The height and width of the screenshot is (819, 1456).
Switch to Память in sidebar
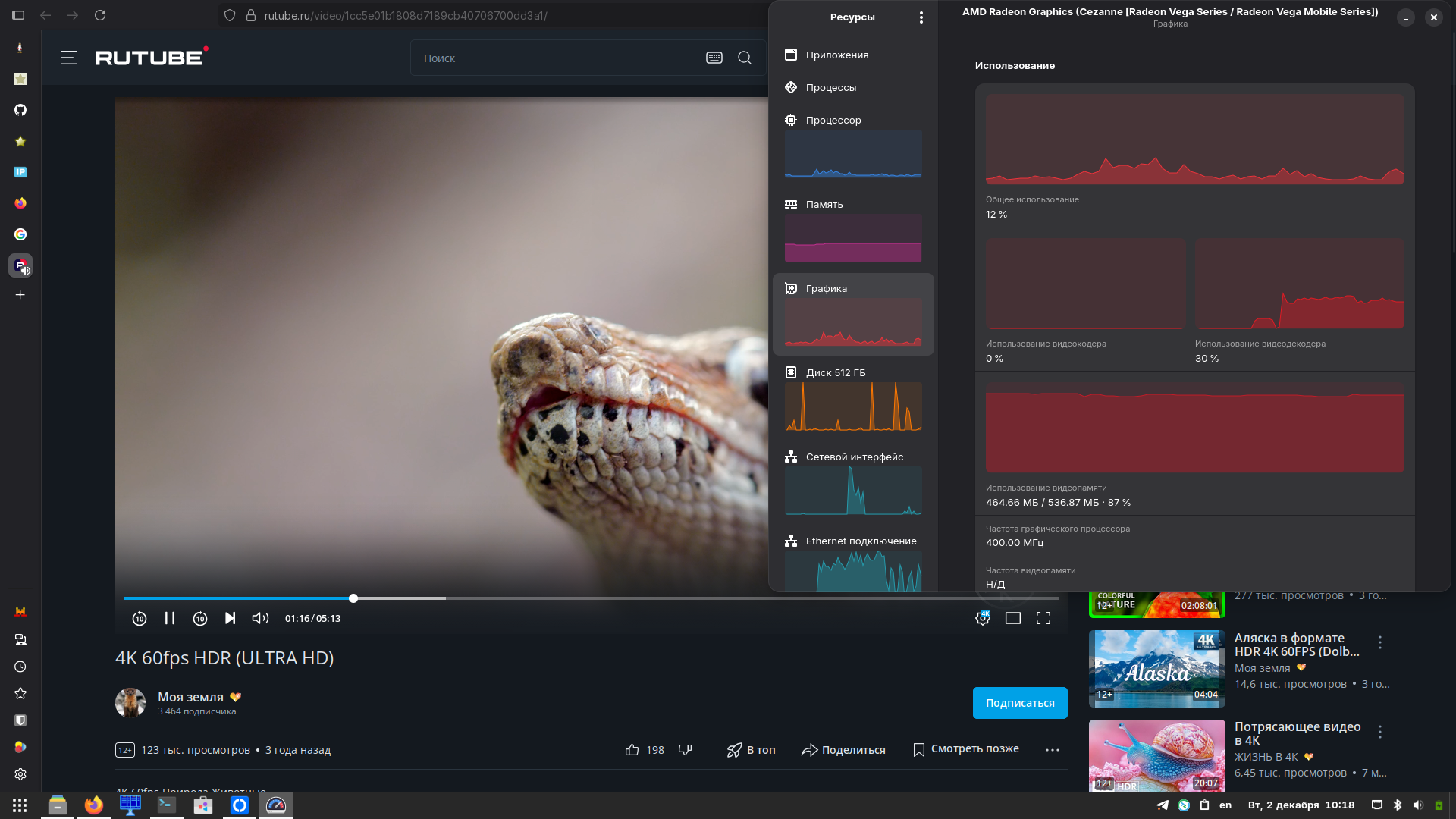824,204
